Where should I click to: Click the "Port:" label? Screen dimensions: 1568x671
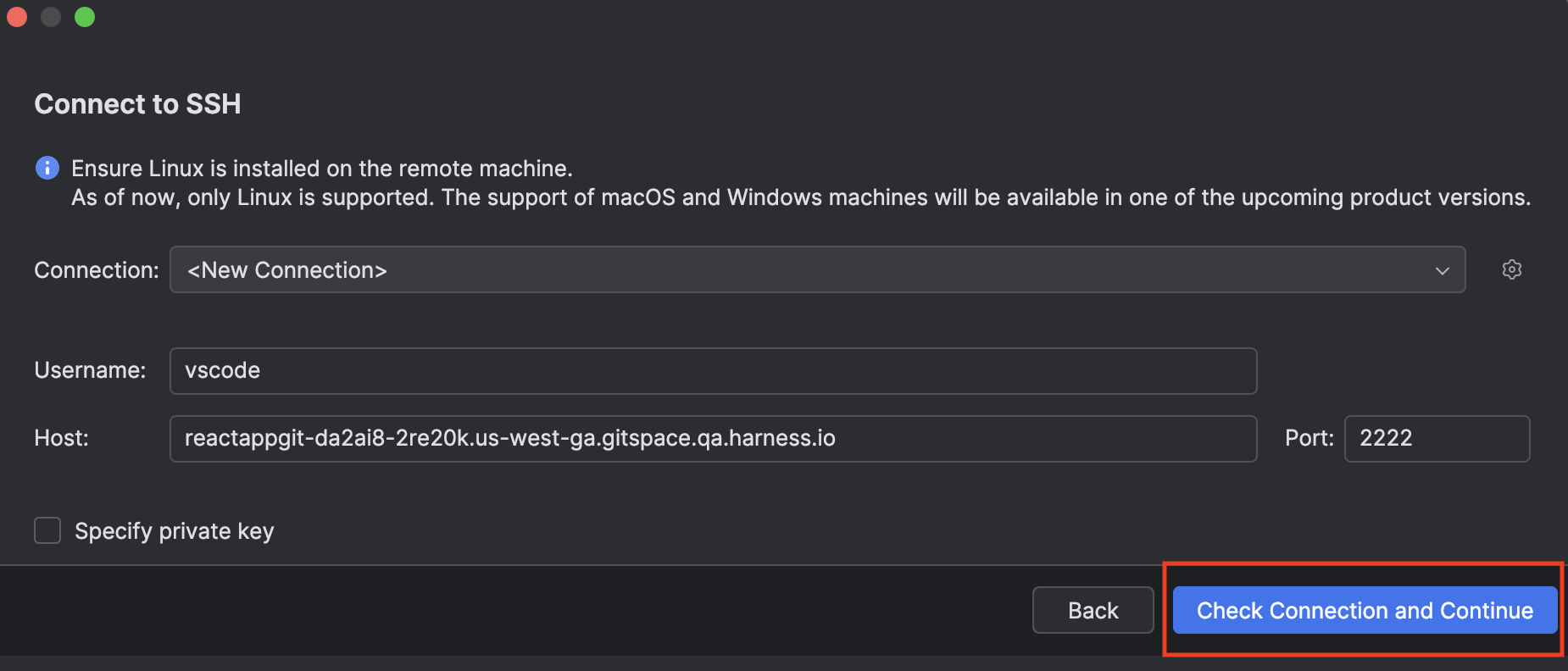click(x=1309, y=438)
